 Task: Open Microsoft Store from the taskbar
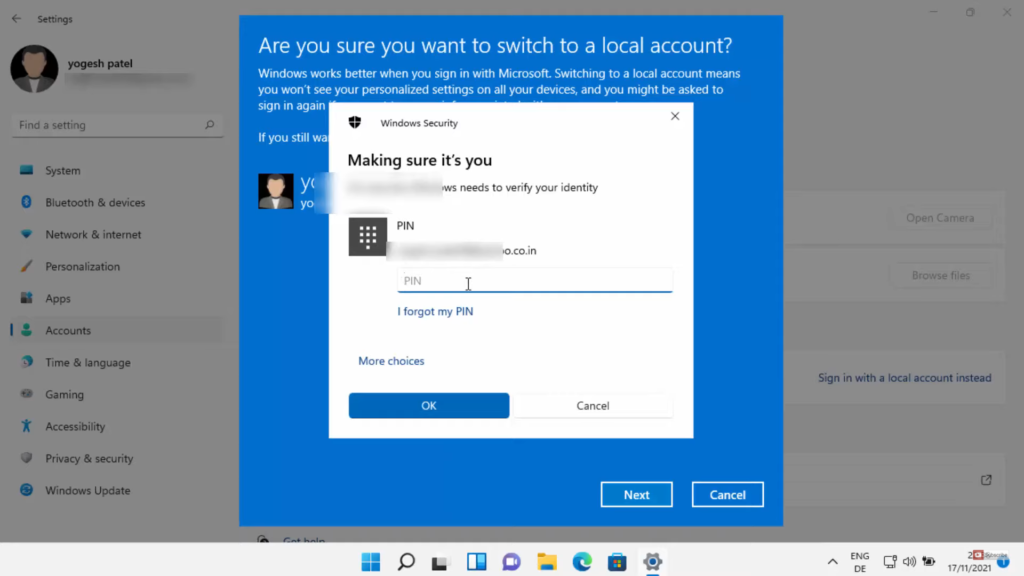pos(617,562)
